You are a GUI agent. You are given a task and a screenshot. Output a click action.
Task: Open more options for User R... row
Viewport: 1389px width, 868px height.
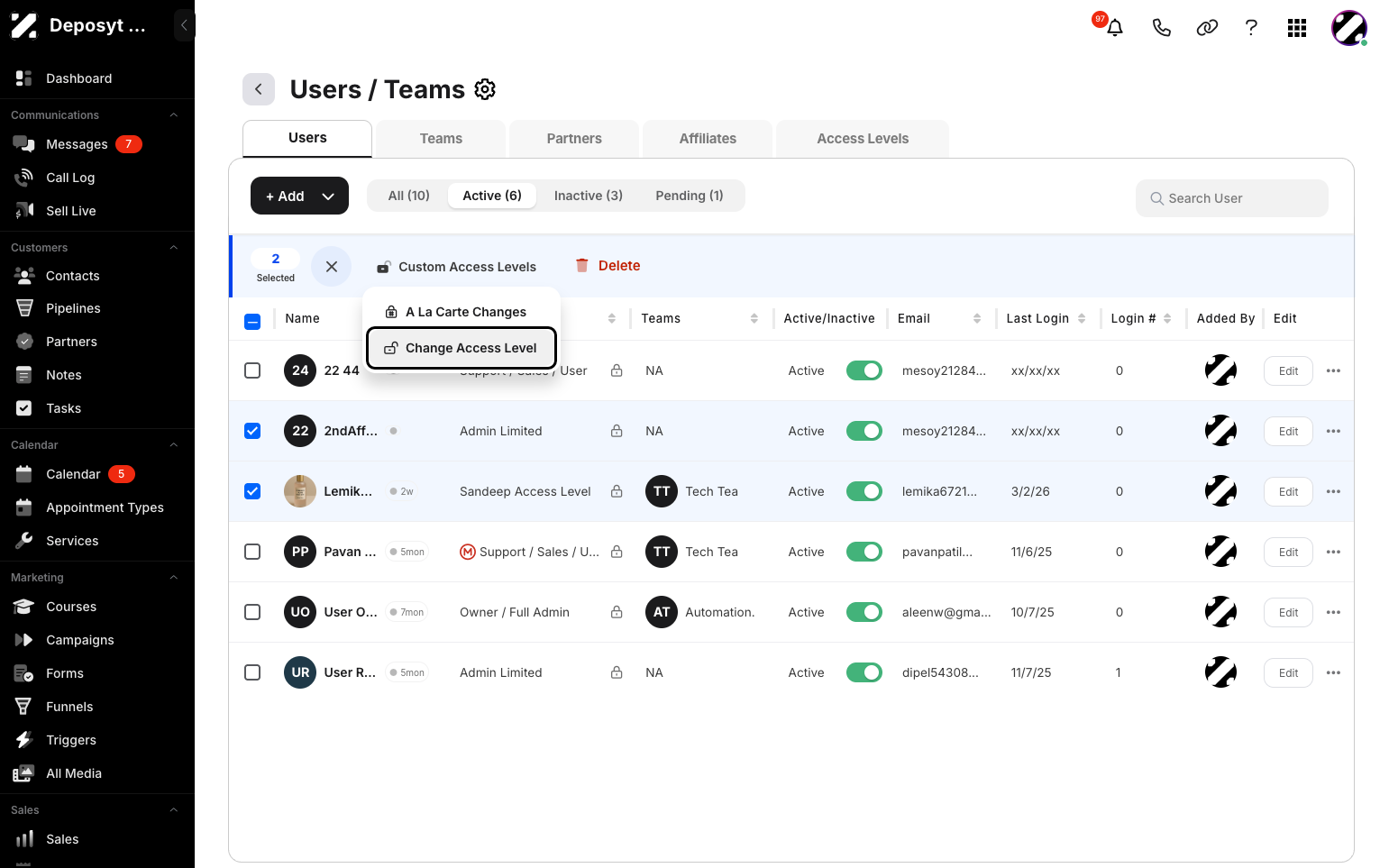(x=1334, y=672)
